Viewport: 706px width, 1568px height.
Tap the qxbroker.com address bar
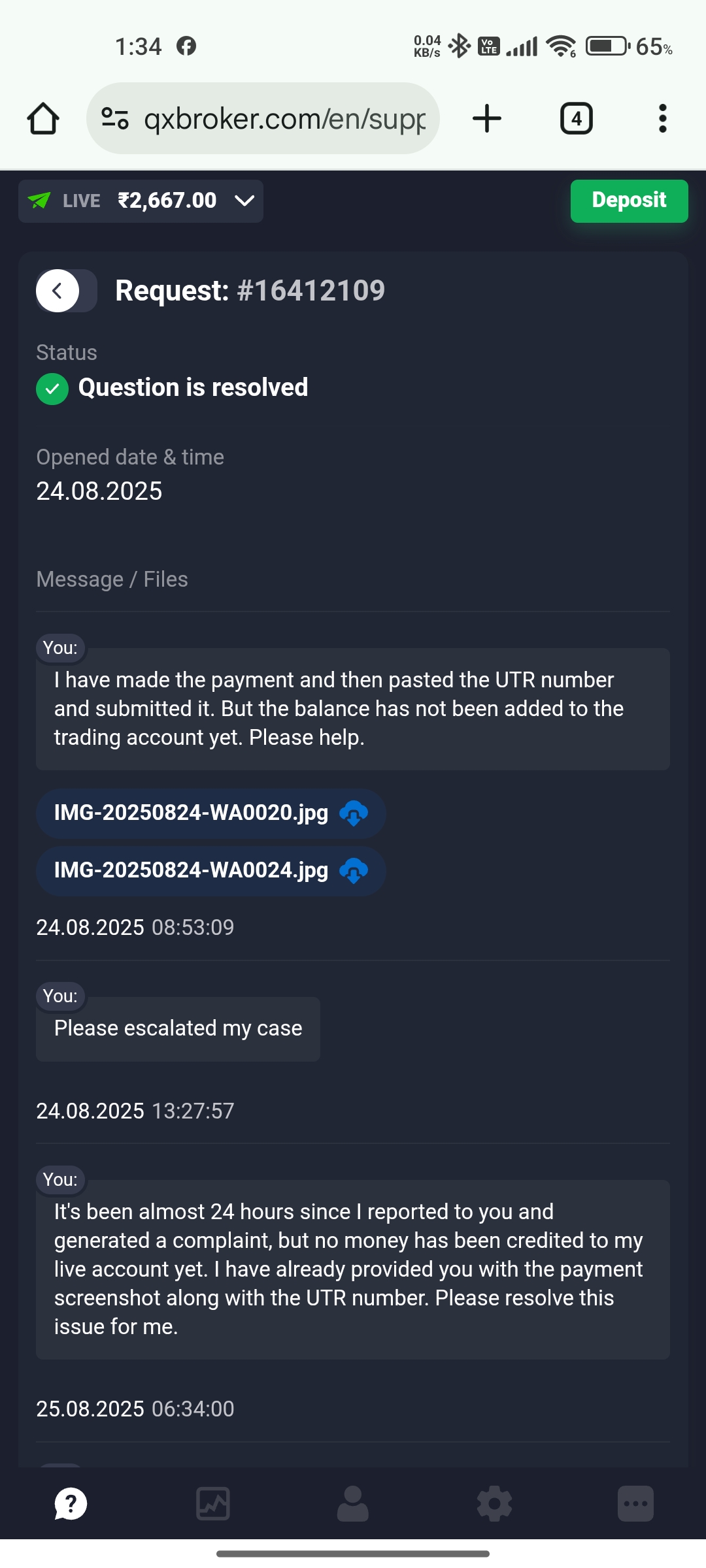(284, 119)
